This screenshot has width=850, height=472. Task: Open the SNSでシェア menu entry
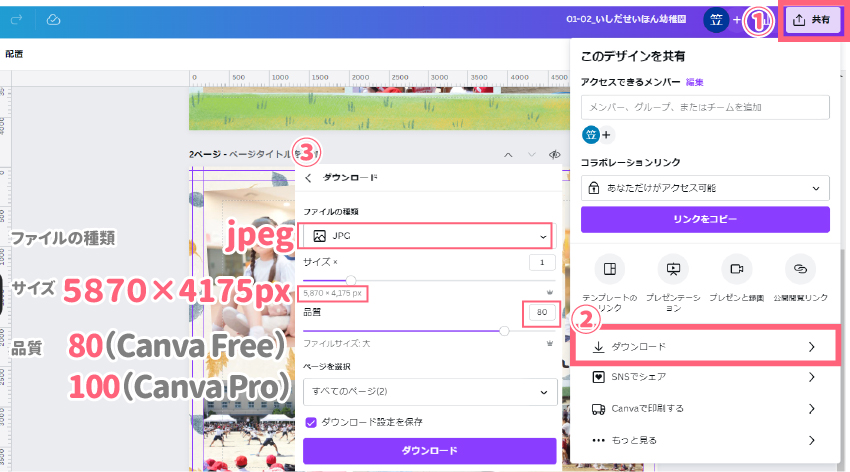[x=704, y=377]
